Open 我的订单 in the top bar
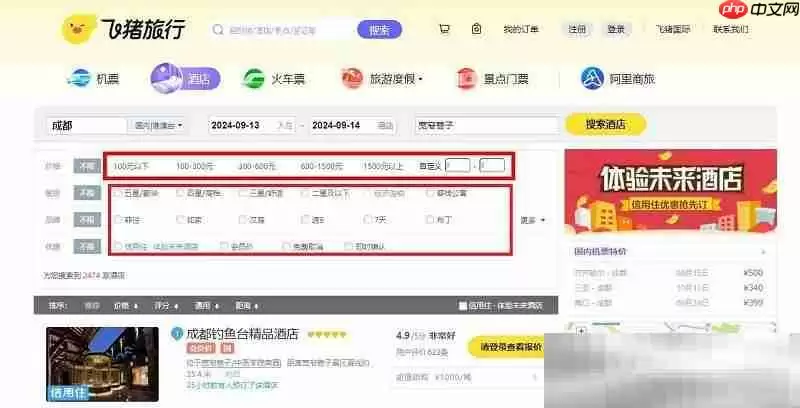The width and height of the screenshot is (800, 408). pyautogui.click(x=521, y=30)
